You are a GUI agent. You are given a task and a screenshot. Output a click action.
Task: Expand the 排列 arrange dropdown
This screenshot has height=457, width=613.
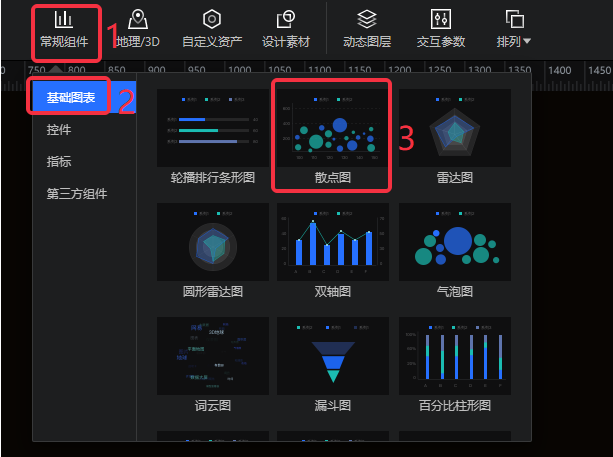tap(514, 29)
